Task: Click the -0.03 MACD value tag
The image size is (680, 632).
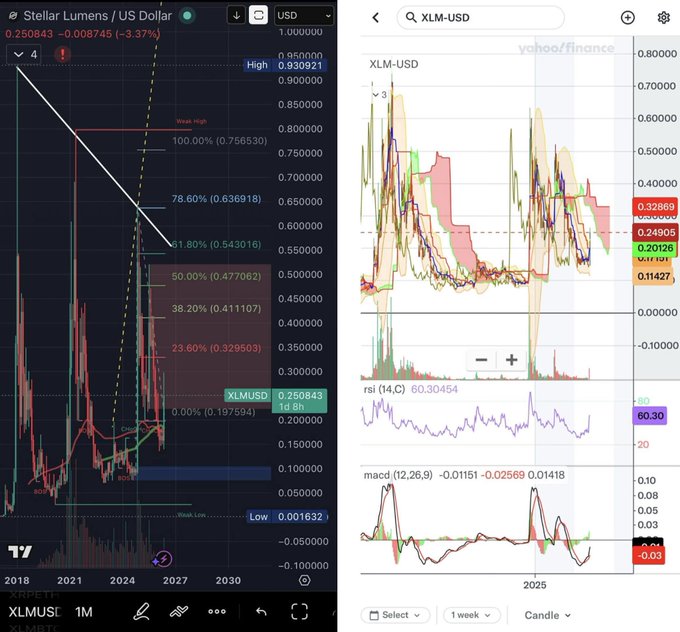Action: point(649,556)
